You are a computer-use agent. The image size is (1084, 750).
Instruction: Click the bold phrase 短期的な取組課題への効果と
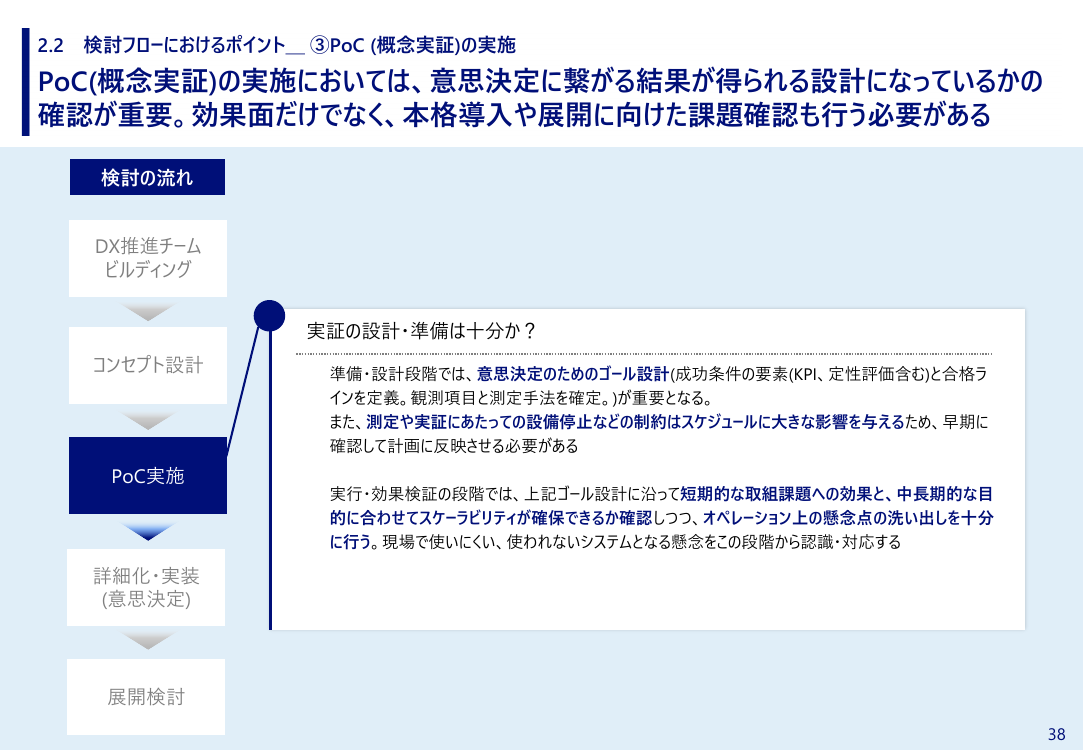click(x=783, y=494)
